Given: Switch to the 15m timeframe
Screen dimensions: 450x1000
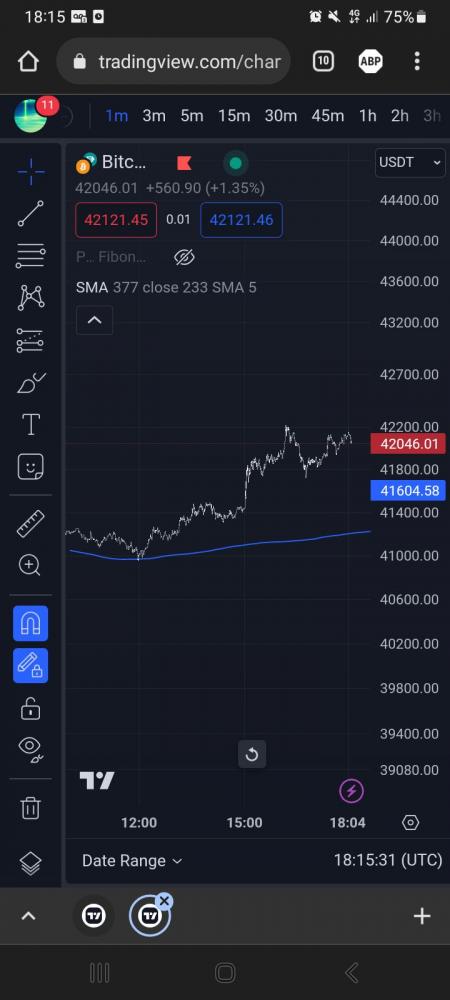Looking at the screenshot, I should (x=234, y=115).
